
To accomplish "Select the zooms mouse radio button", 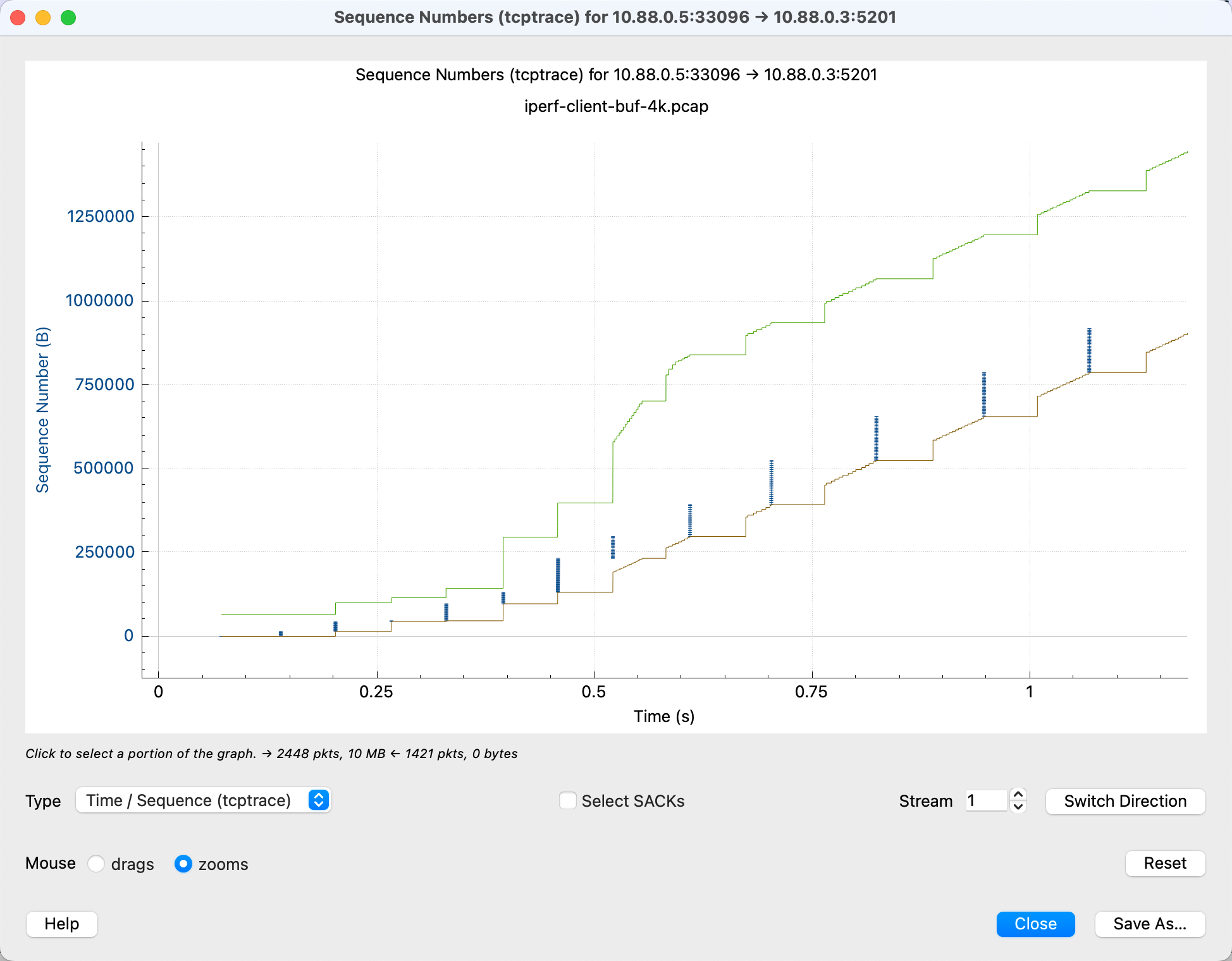I will [x=183, y=864].
